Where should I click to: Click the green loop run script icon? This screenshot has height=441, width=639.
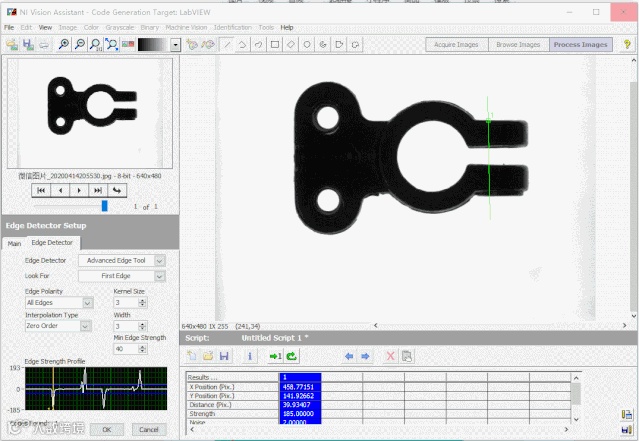click(292, 356)
